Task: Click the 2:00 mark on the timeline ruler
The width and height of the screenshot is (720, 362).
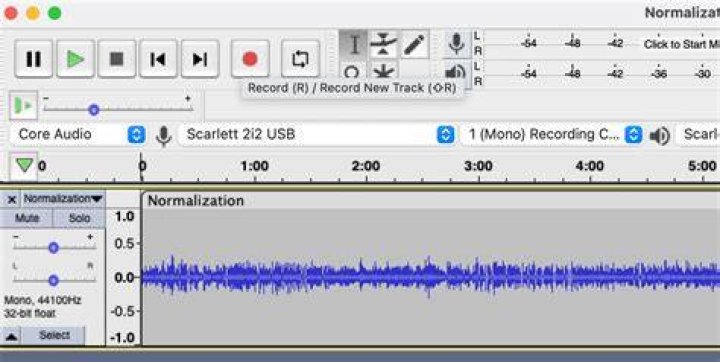Action: [366, 166]
